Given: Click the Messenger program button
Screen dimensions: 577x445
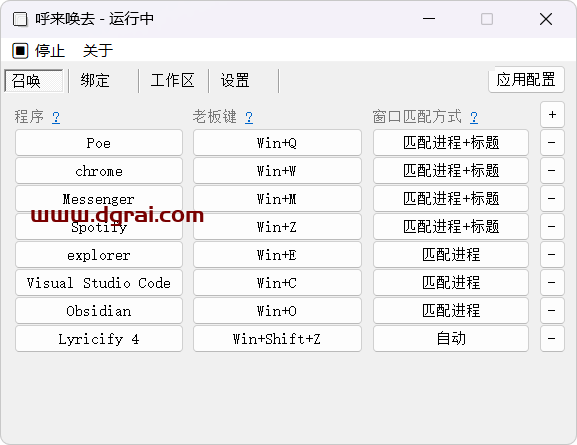Looking at the screenshot, I should click(99, 199).
